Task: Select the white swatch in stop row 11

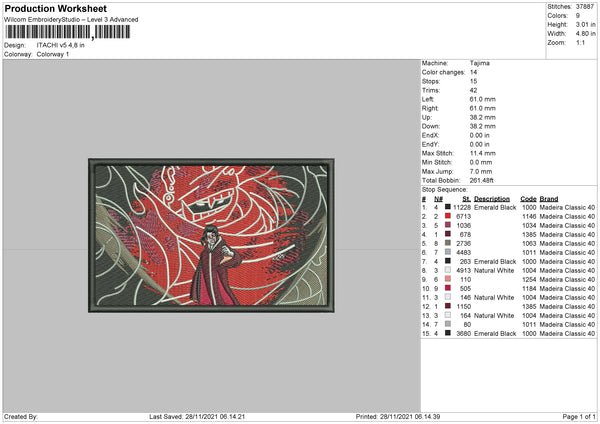Action: tap(448, 297)
